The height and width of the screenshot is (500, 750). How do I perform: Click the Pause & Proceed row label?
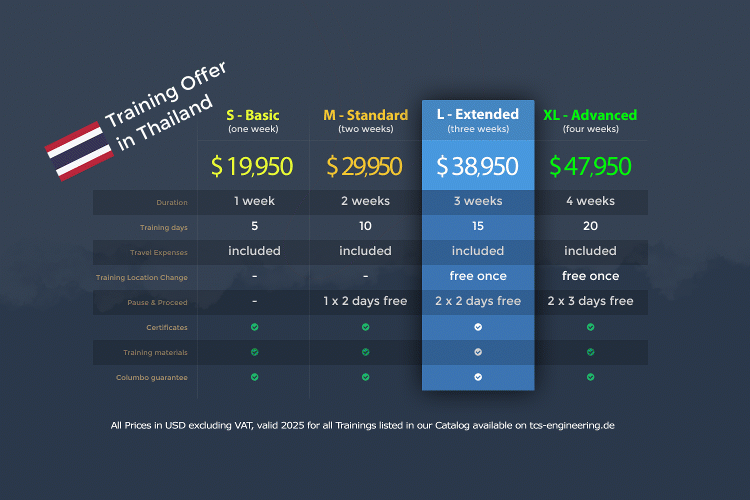[x=143, y=302]
